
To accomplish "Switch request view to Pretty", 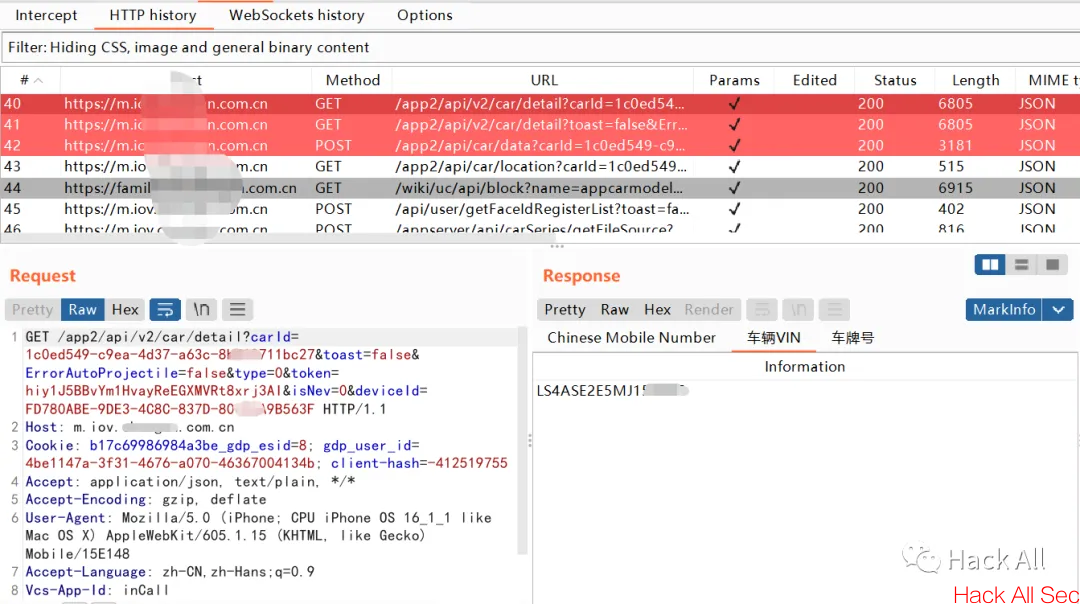I will 32,310.
